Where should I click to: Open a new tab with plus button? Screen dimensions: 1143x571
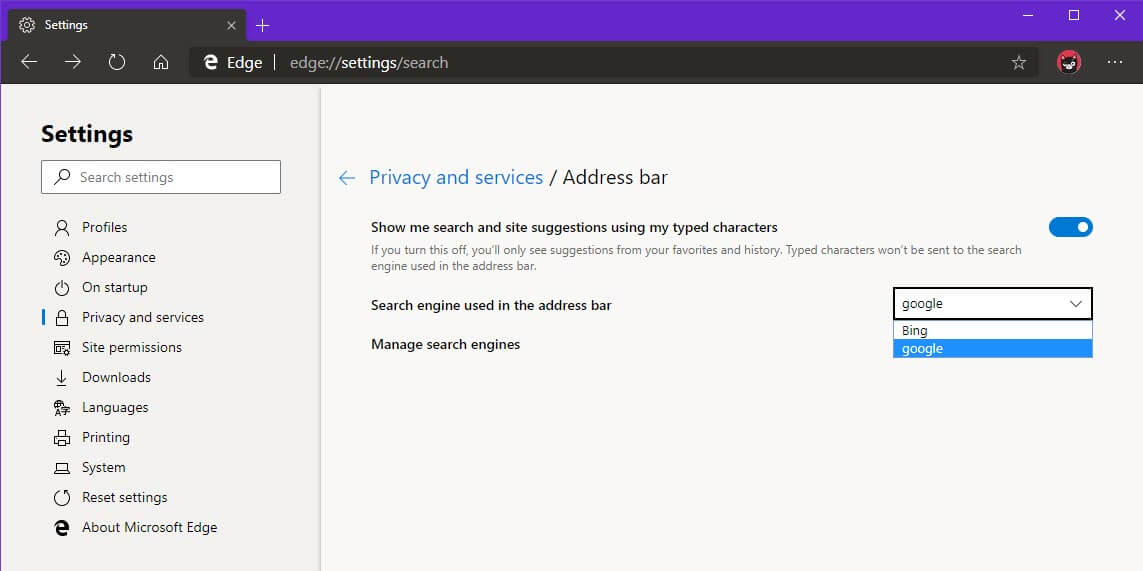(x=262, y=26)
